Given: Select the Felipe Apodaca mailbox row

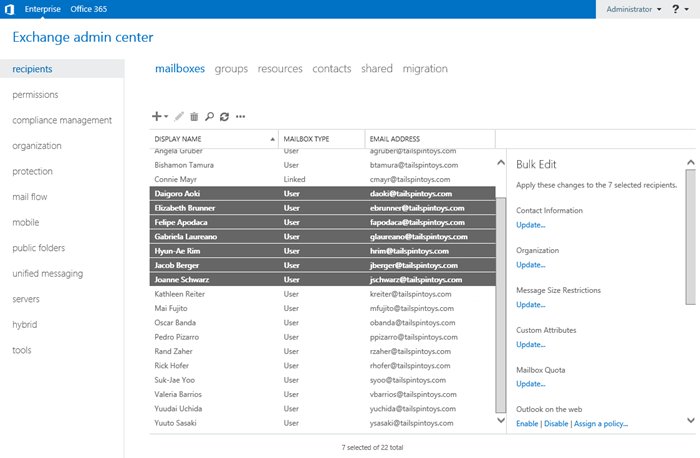Looking at the screenshot, I should coord(322,222).
